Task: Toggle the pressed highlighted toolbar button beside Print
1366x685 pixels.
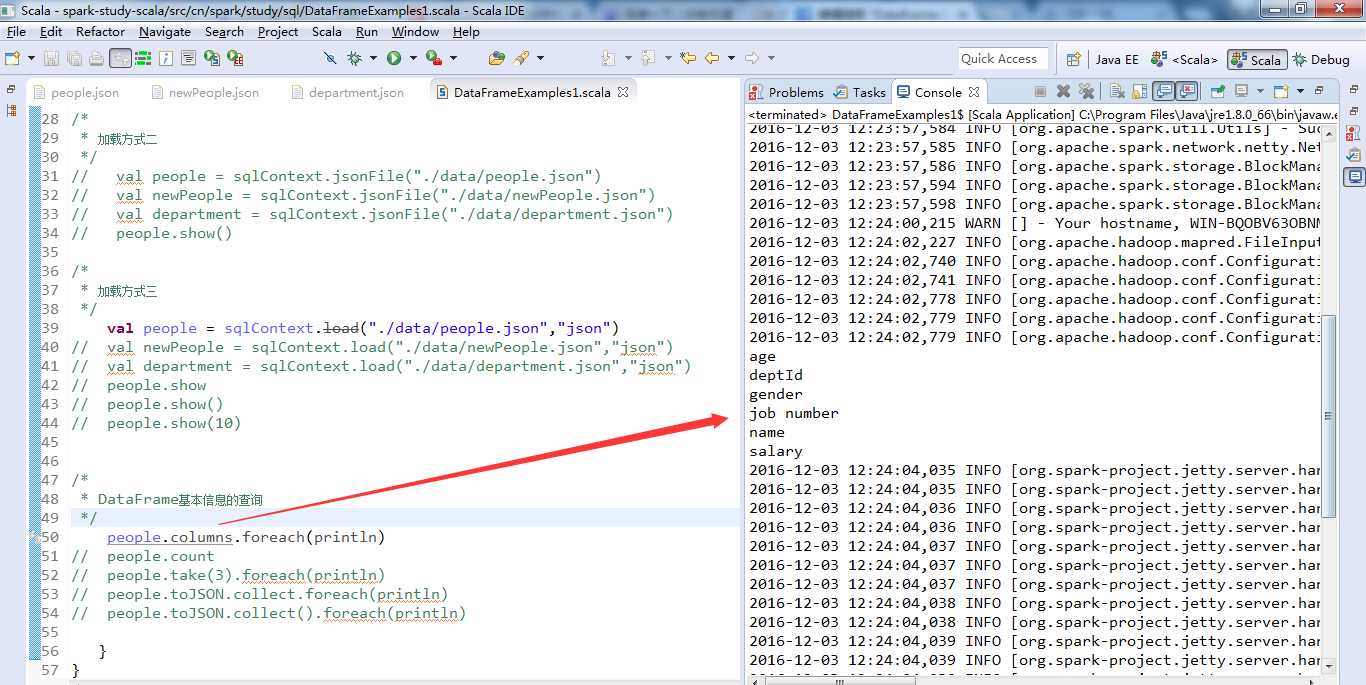Action: click(x=120, y=58)
